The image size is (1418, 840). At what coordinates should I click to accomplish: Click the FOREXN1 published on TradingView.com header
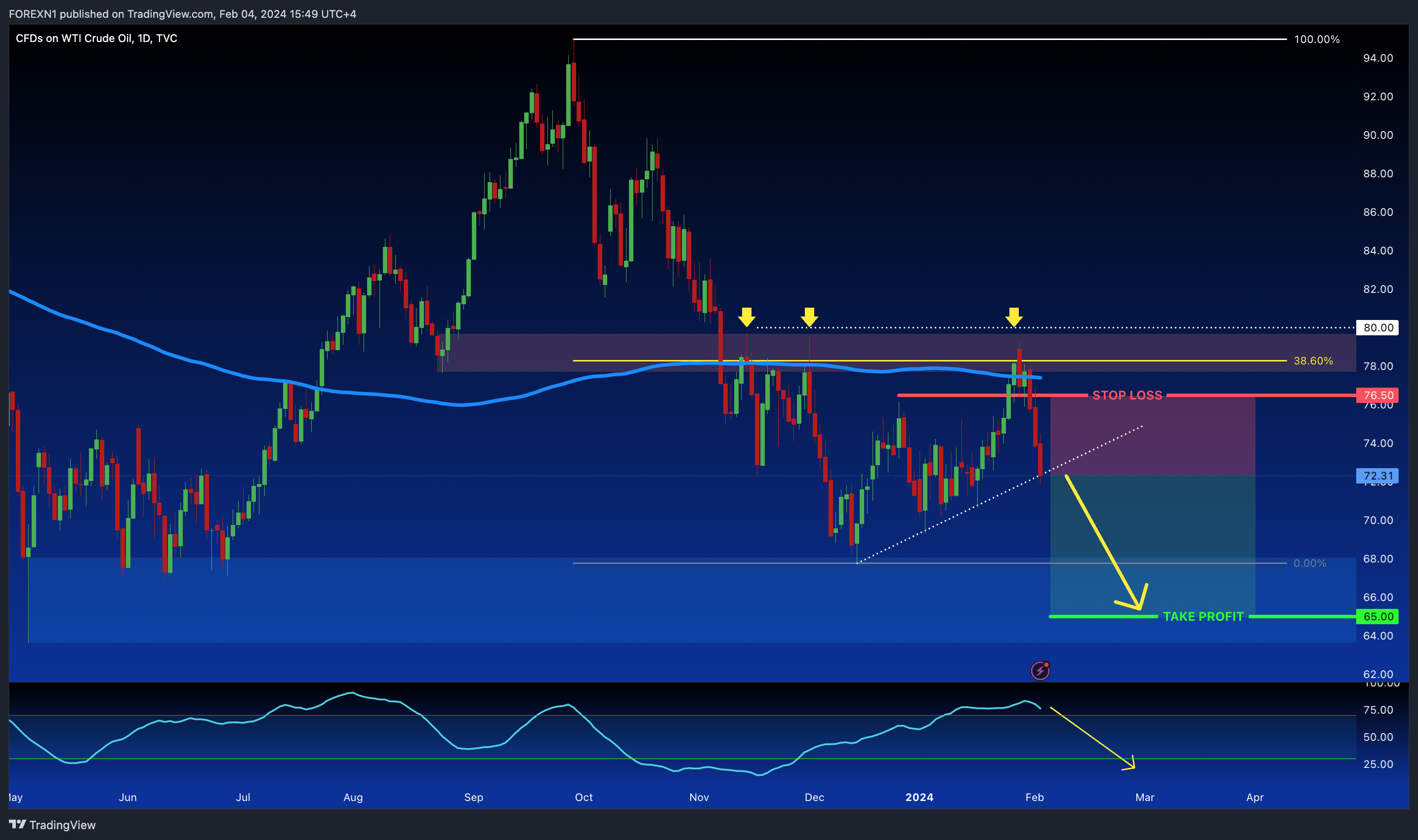pyautogui.click(x=182, y=14)
